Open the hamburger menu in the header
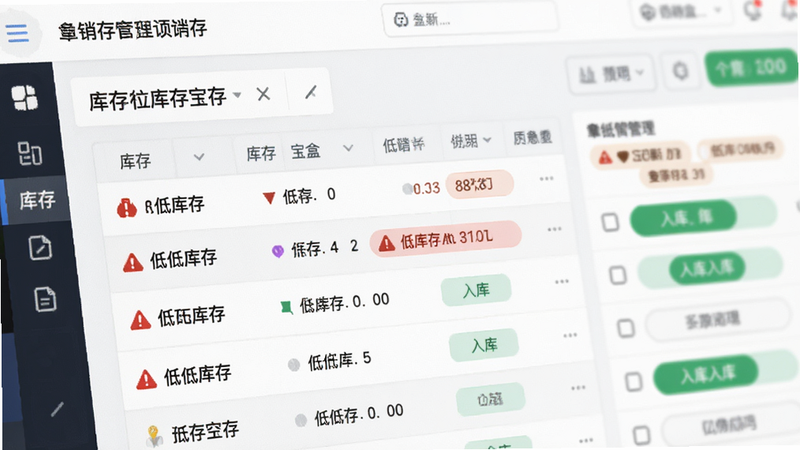Screen dimensions: 800x450 coord(17,33)
